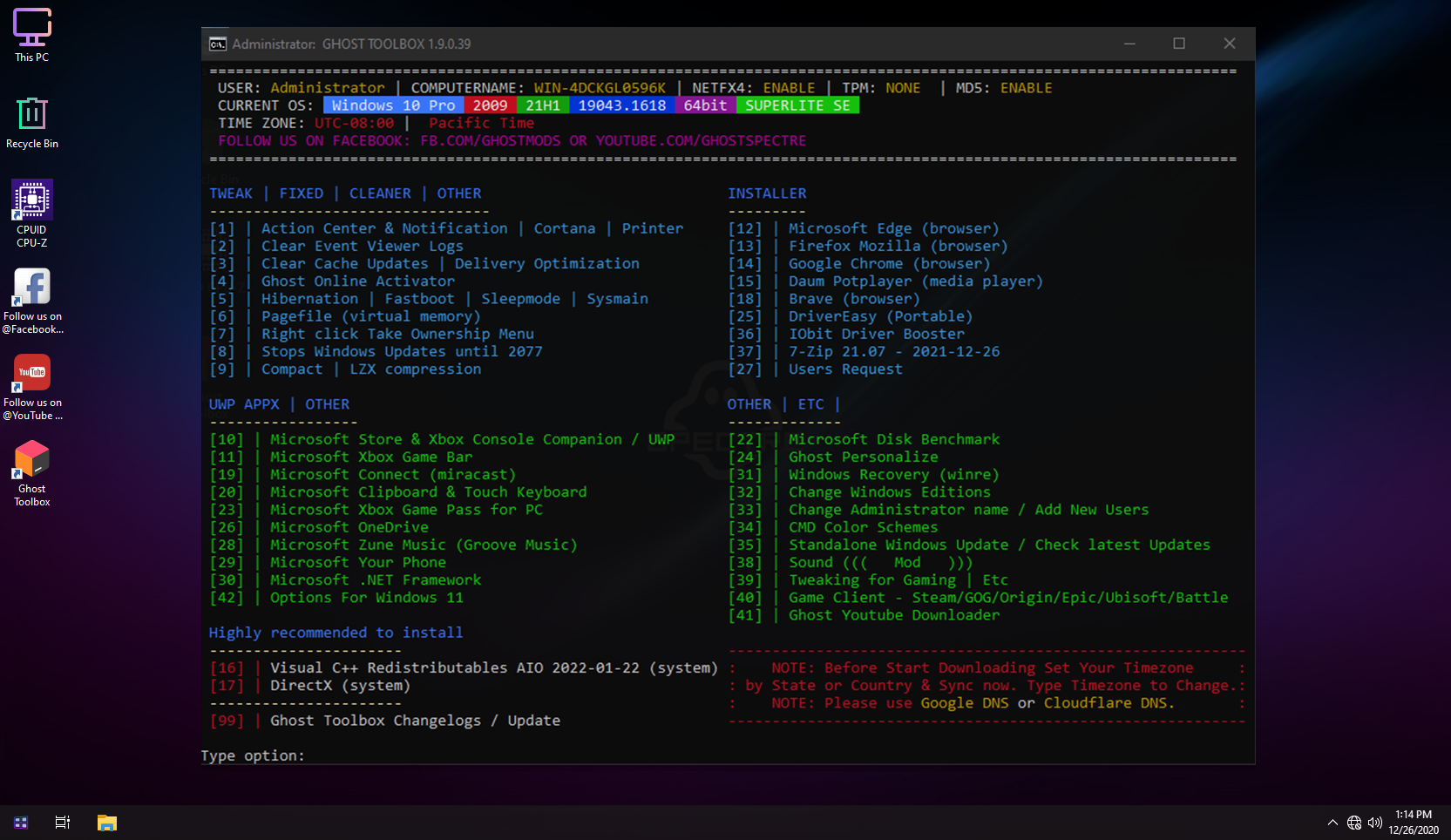Viewport: 1451px width, 840px height.
Task: Click the 'LZX compression' text
Action: 416,369
